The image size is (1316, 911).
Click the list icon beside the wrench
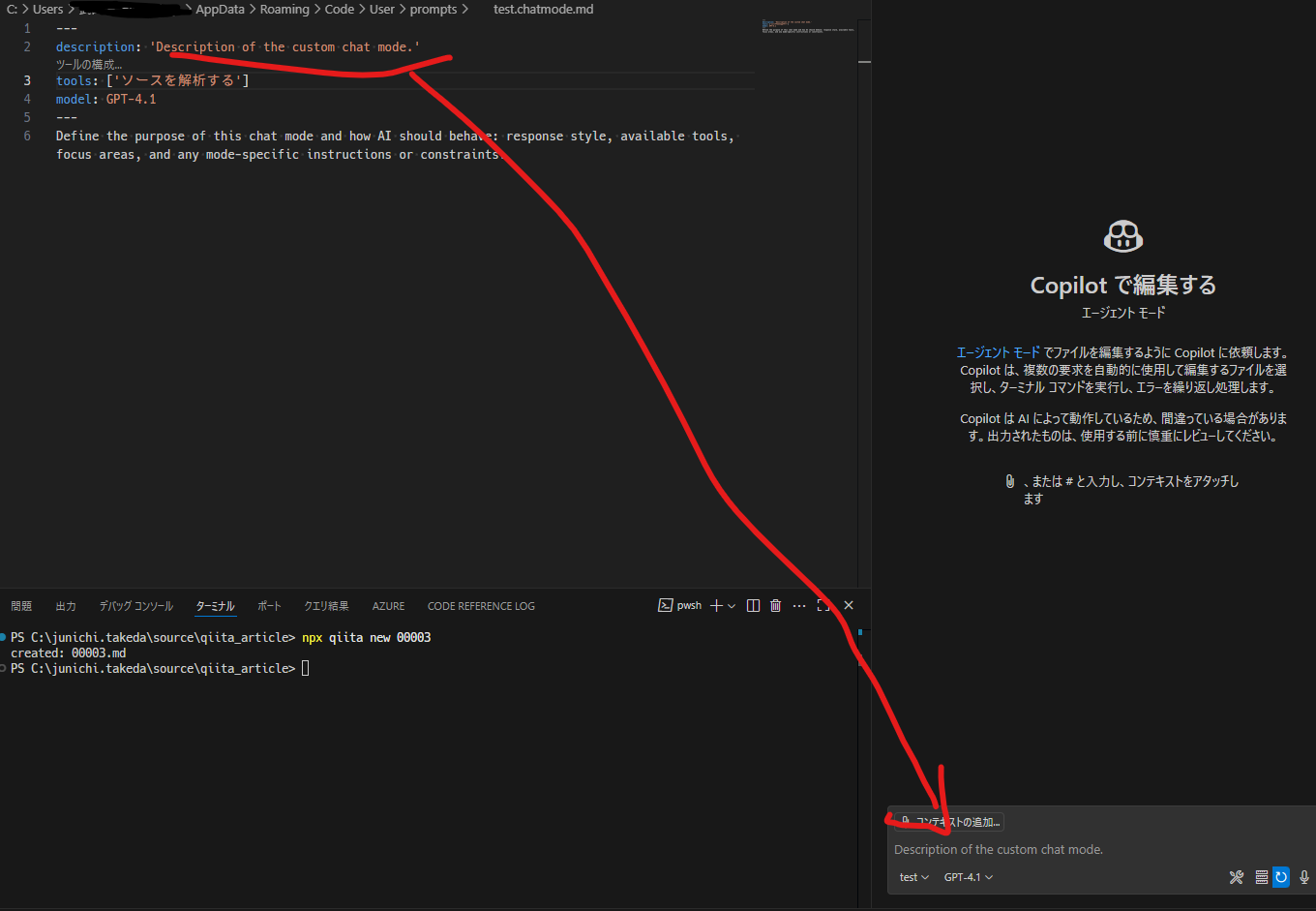1261,877
